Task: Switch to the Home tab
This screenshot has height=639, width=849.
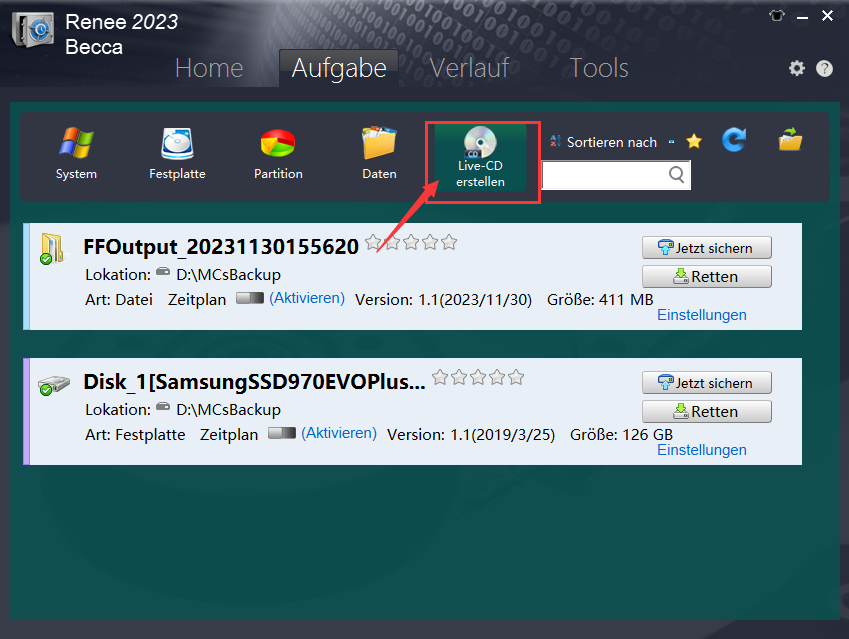Action: click(x=209, y=68)
